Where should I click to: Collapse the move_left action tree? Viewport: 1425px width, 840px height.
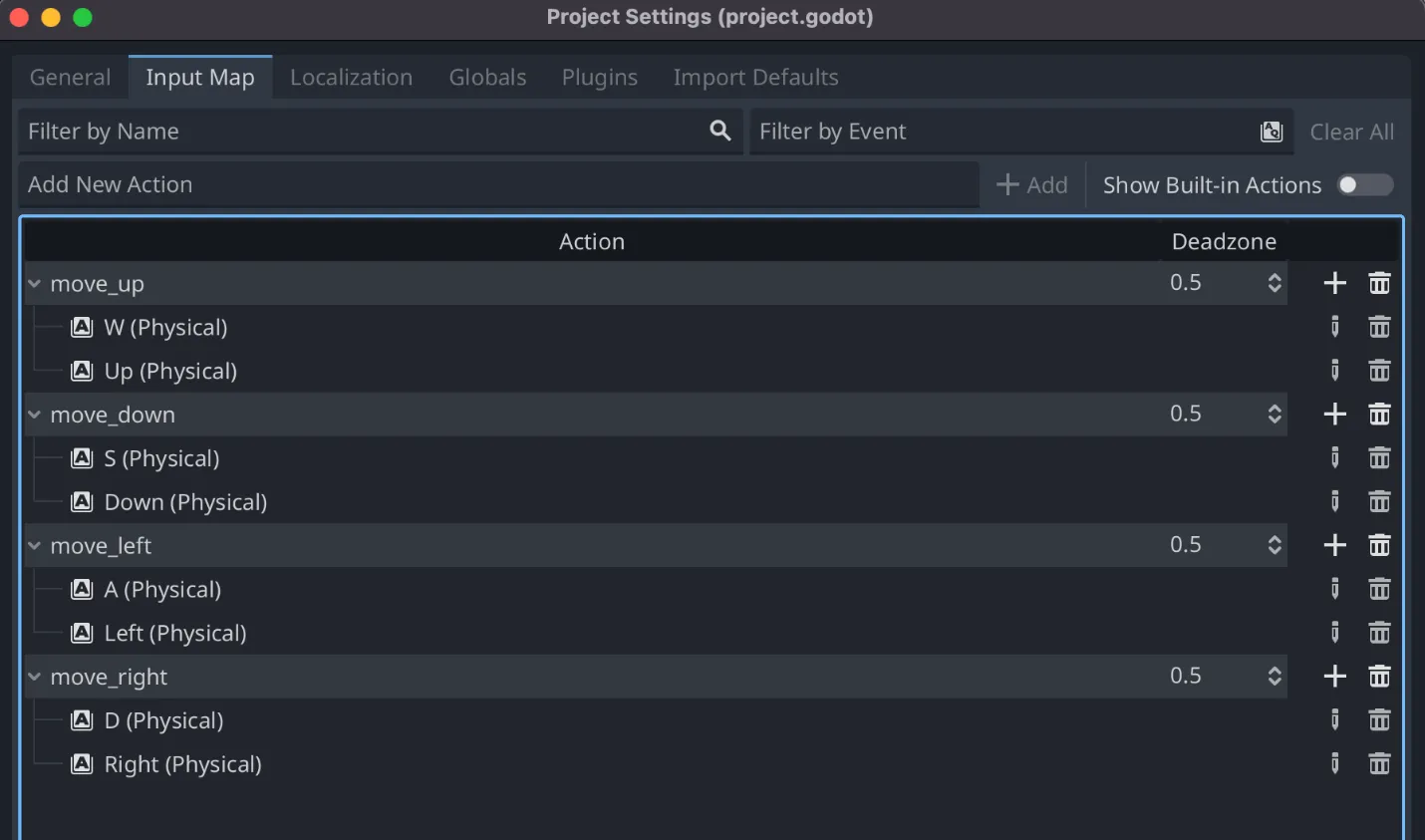(35, 546)
